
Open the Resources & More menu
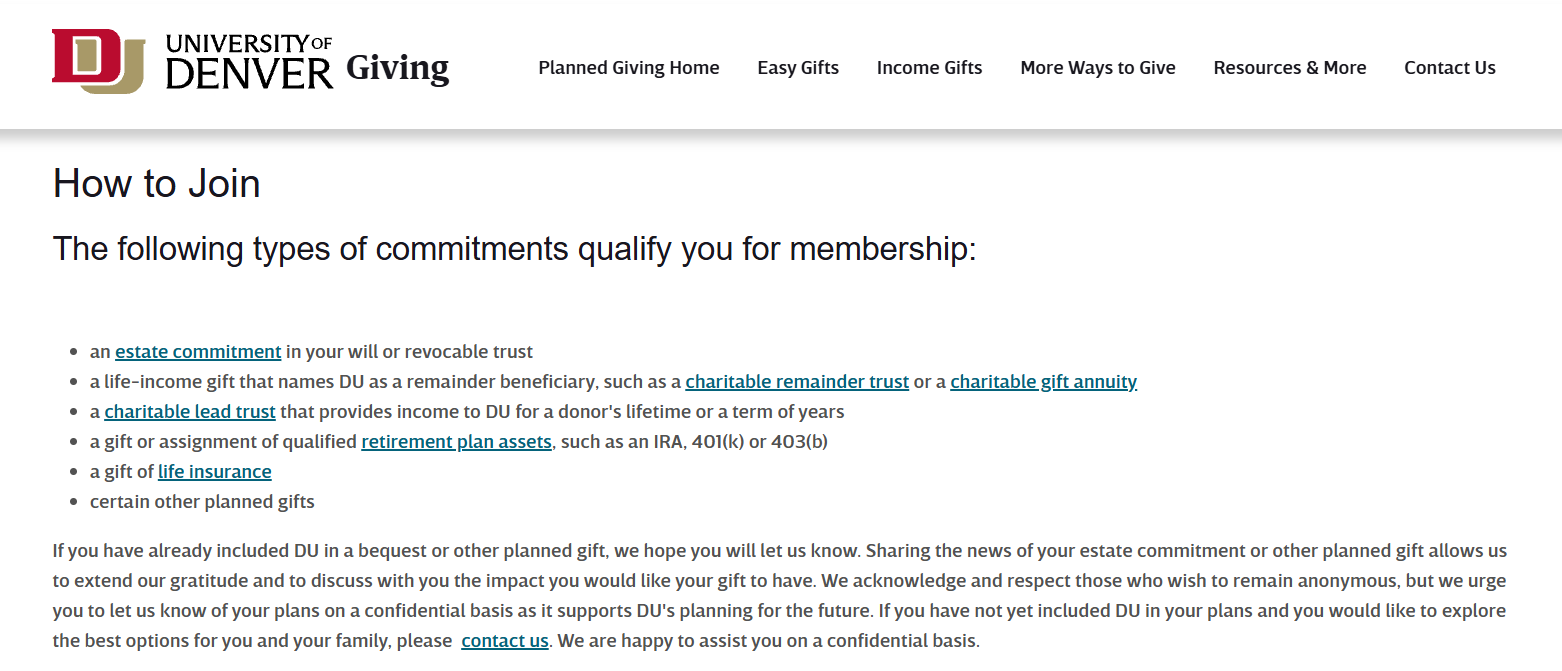click(x=1290, y=68)
